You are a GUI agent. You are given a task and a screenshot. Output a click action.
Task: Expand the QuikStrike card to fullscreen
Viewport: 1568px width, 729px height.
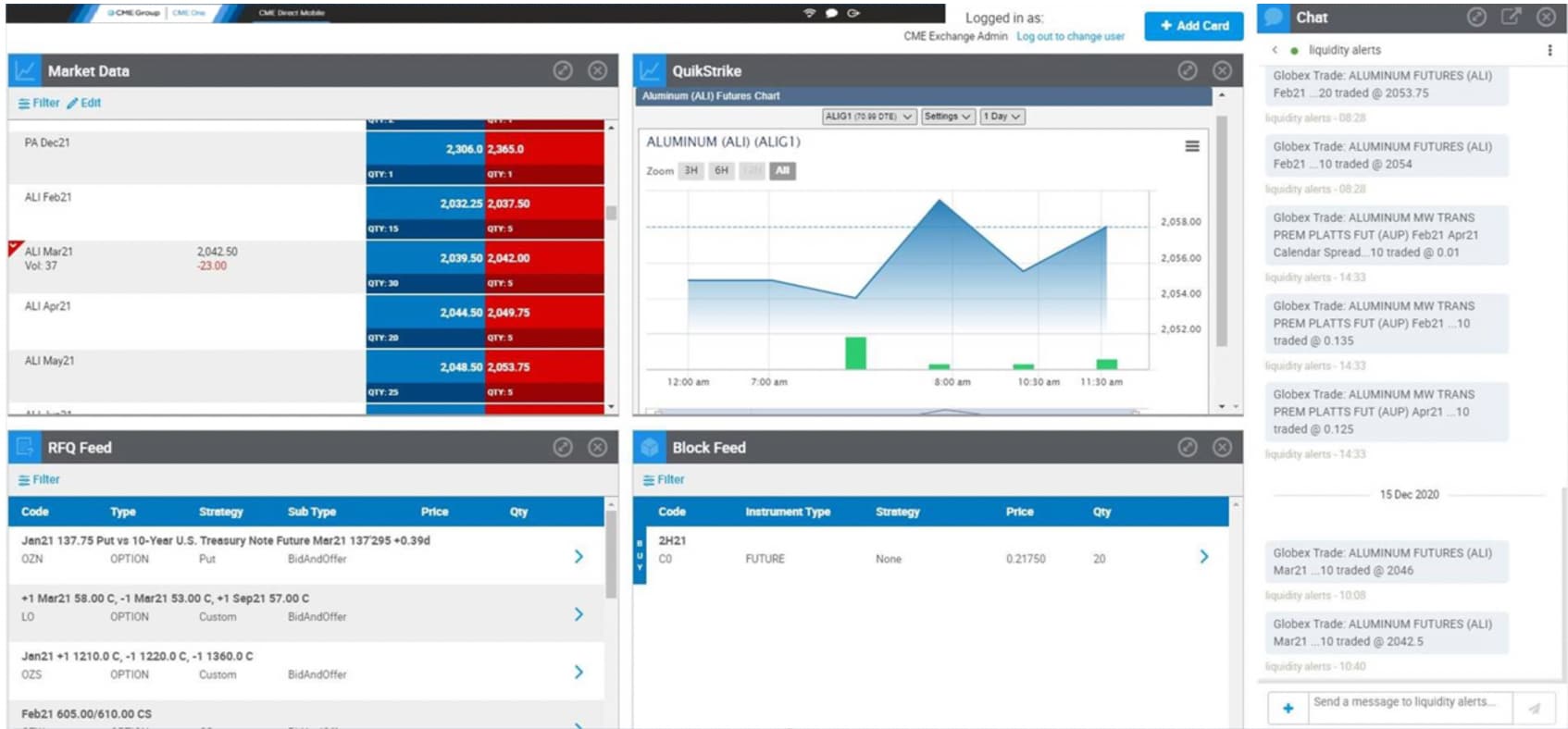point(1187,71)
